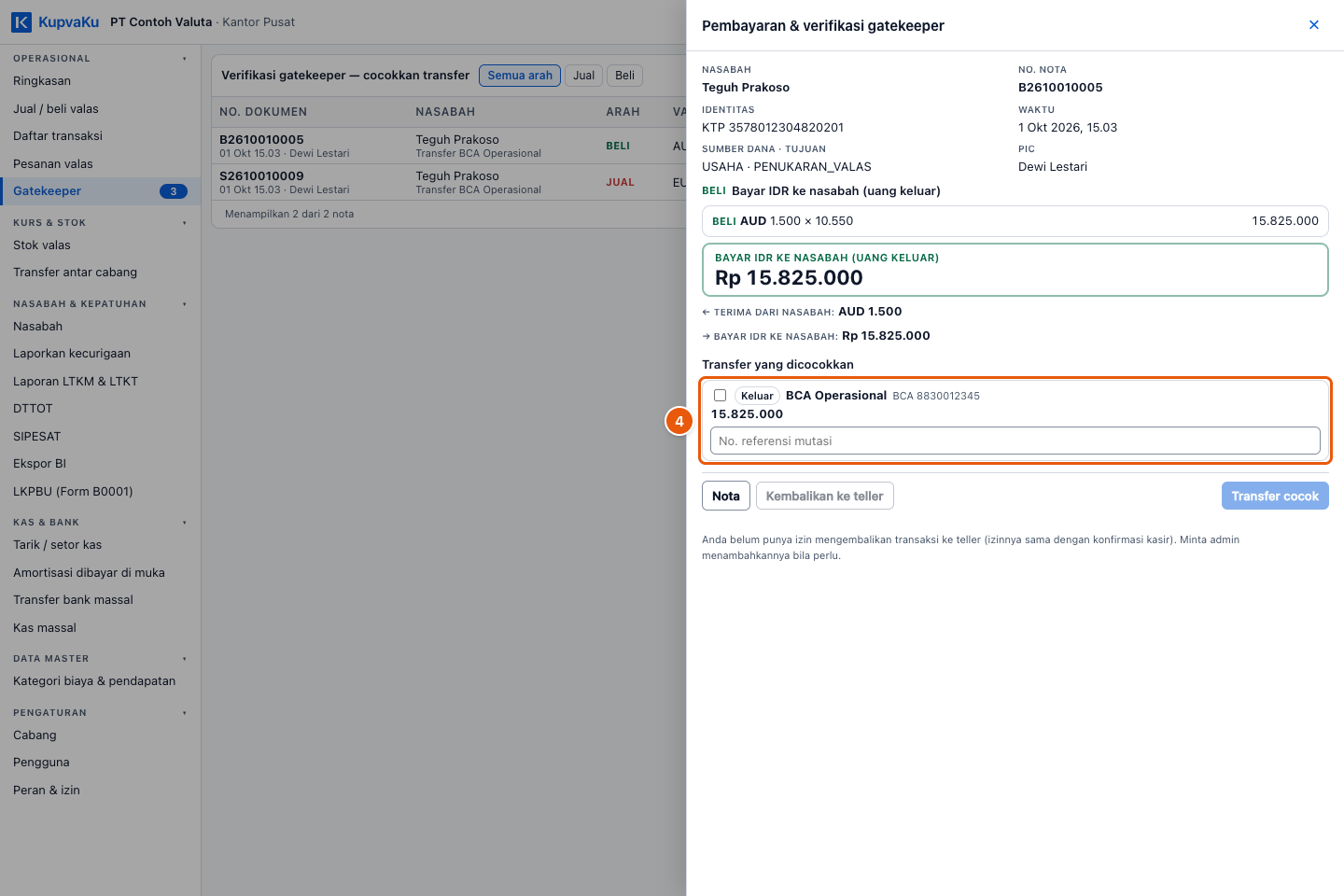1344x896 pixels.
Task: Open Kategori biaya & pendapatan
Action: [x=100, y=681]
